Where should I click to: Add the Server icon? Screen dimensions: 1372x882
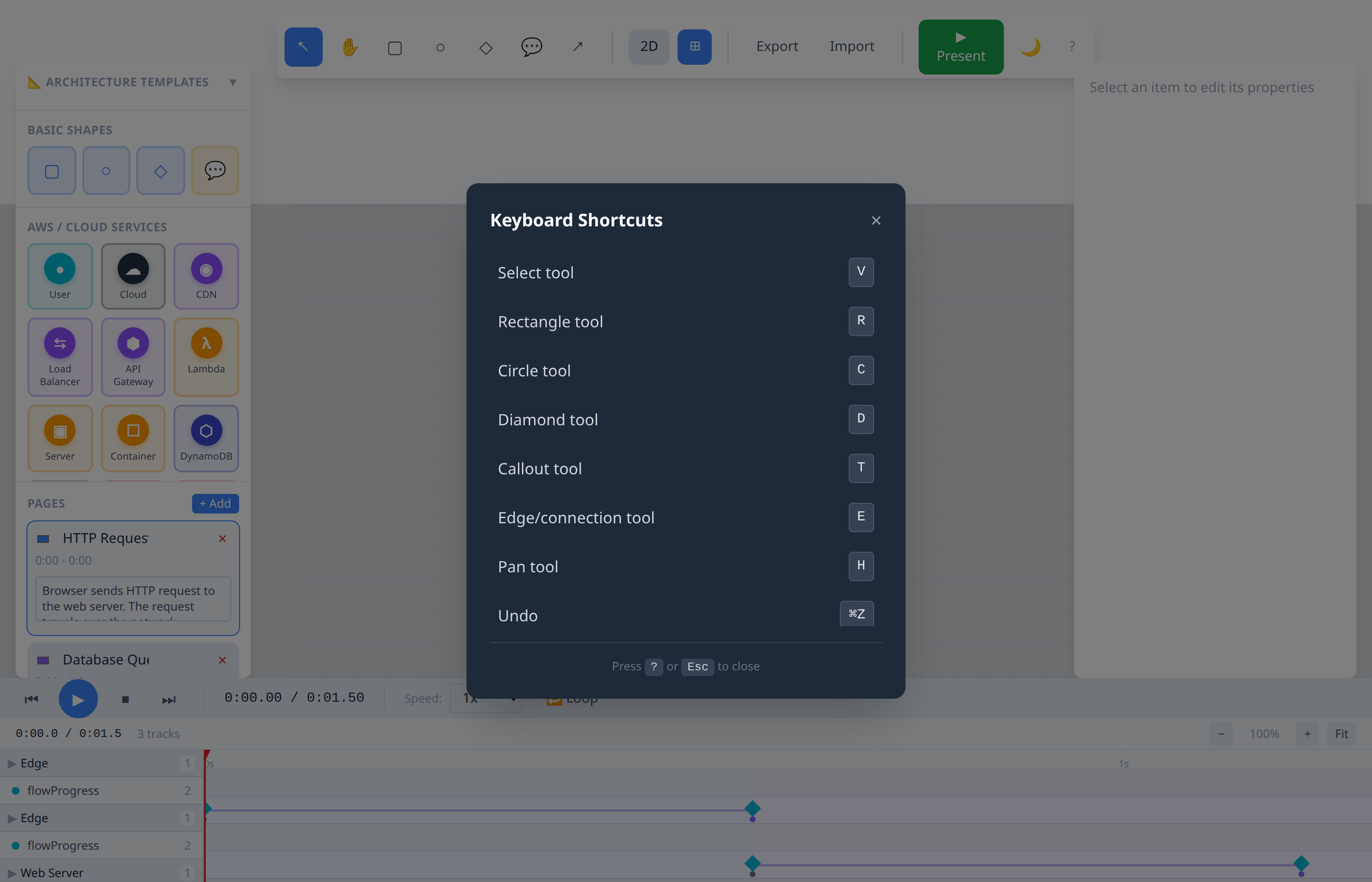60,439
